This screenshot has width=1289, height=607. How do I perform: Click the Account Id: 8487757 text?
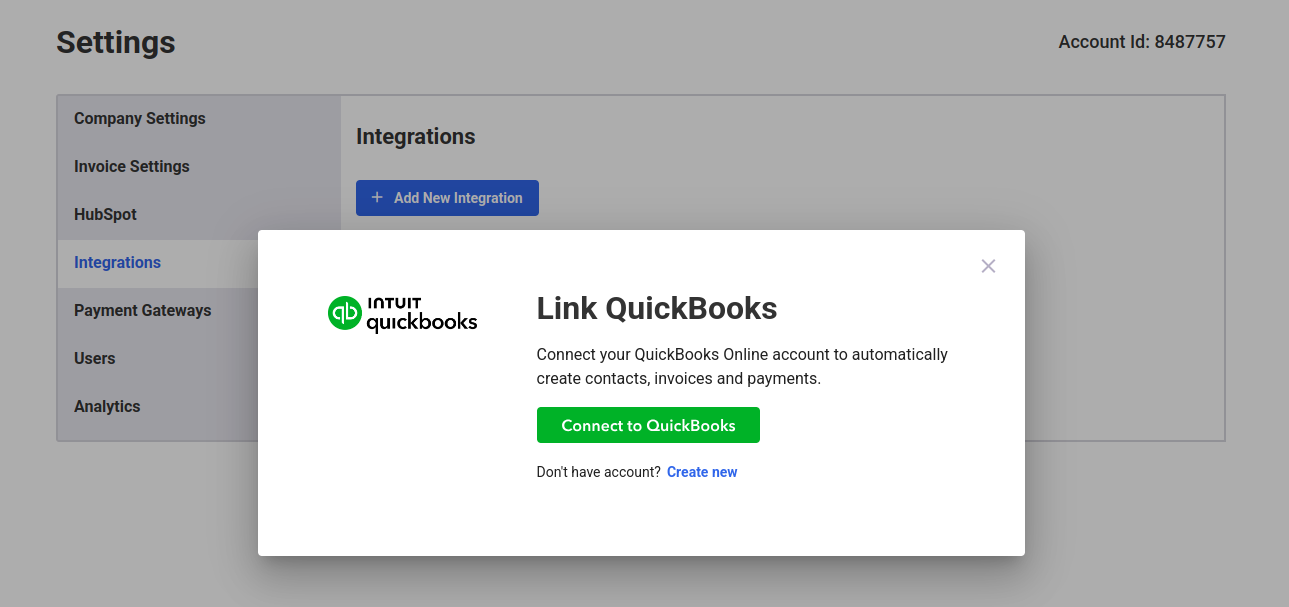tap(1142, 42)
